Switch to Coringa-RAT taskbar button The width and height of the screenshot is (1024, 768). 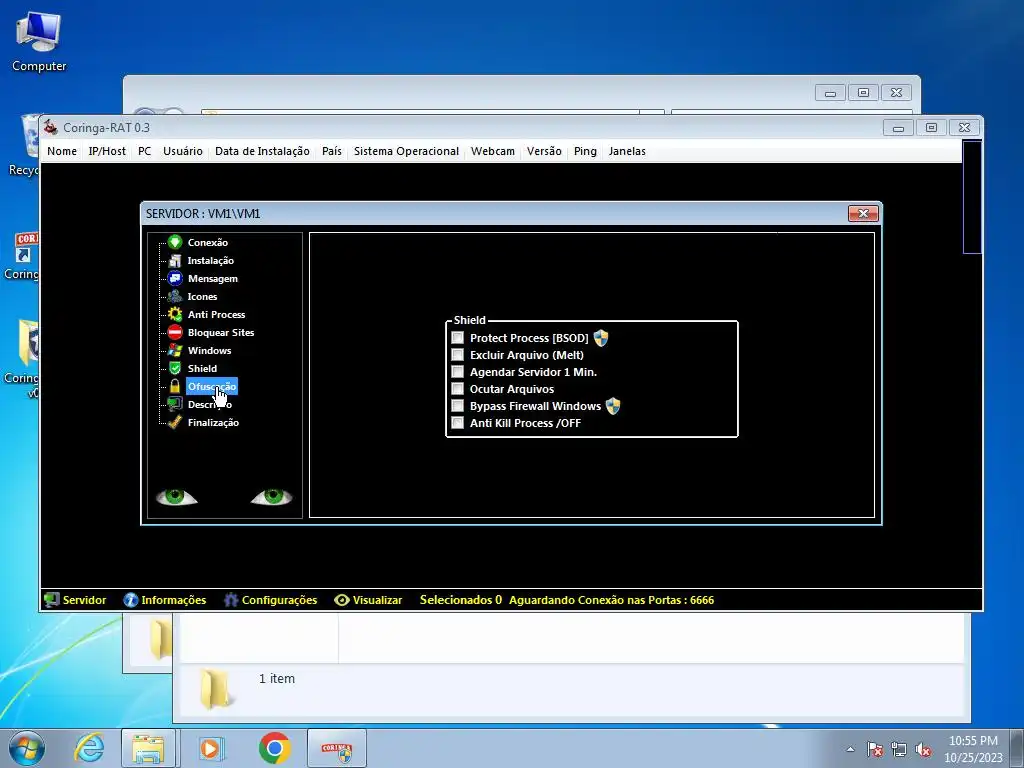tap(336, 748)
